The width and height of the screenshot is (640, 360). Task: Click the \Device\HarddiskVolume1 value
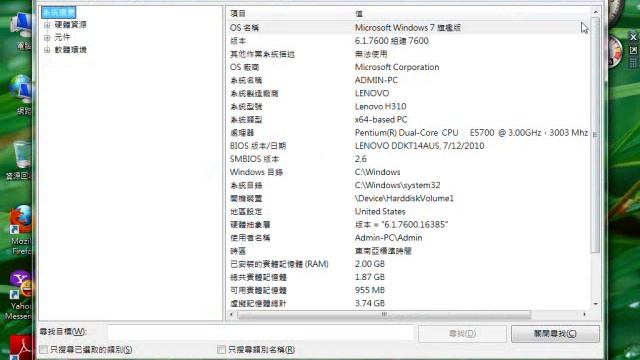pos(404,198)
